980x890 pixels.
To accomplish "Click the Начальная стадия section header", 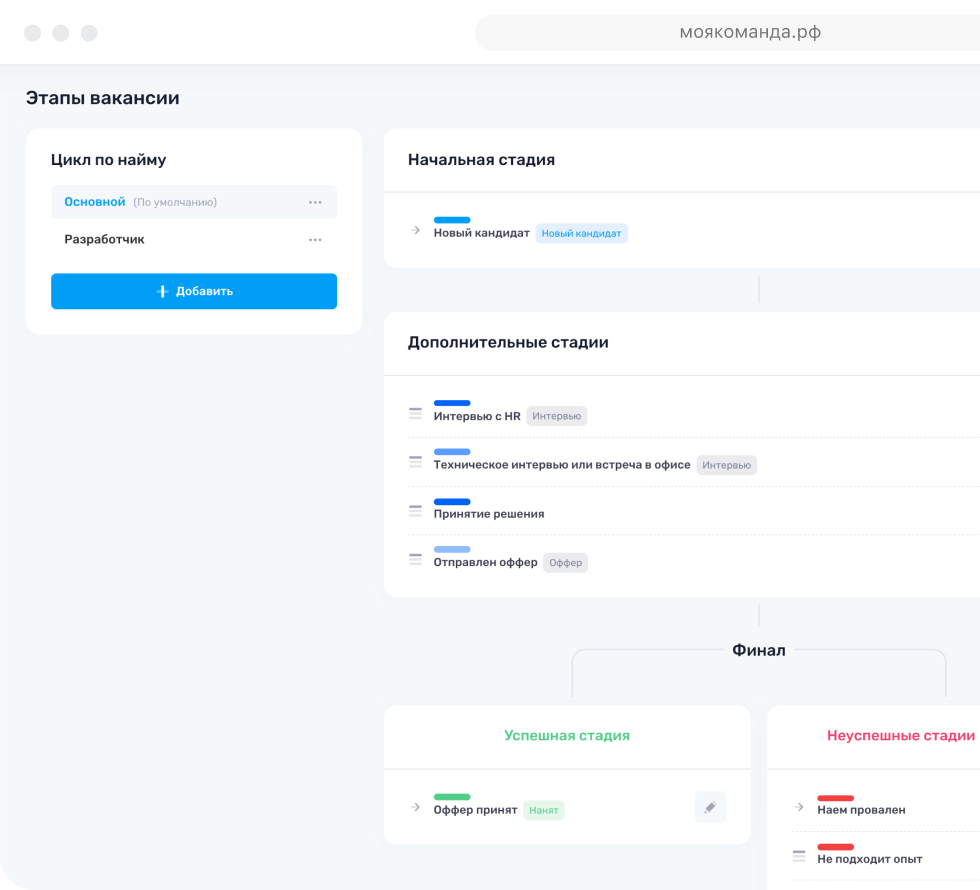I will (481, 160).
